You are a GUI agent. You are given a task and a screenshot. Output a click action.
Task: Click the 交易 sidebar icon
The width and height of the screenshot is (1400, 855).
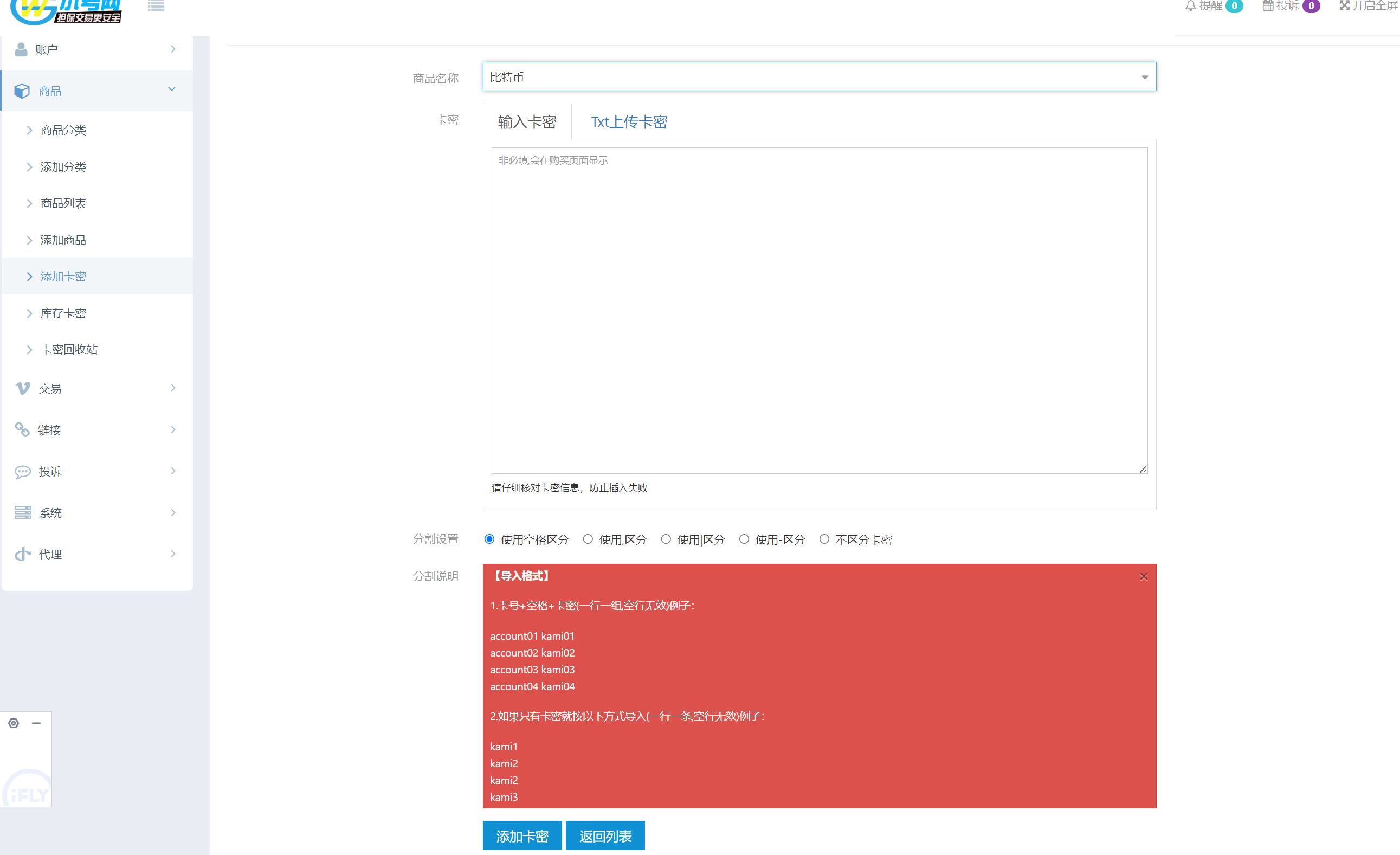22,388
